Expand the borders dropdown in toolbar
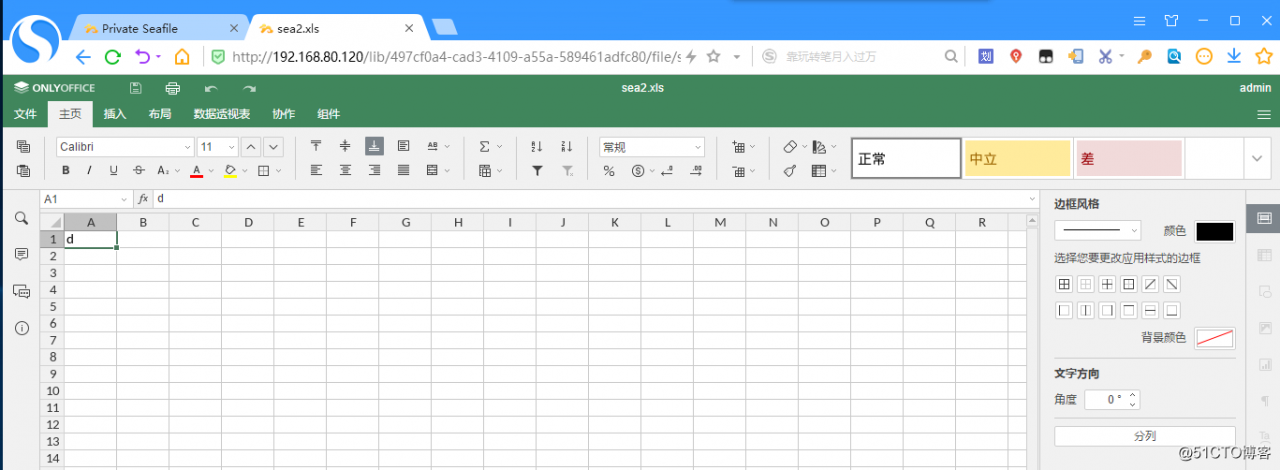The height and width of the screenshot is (470, 1280). 279,171
